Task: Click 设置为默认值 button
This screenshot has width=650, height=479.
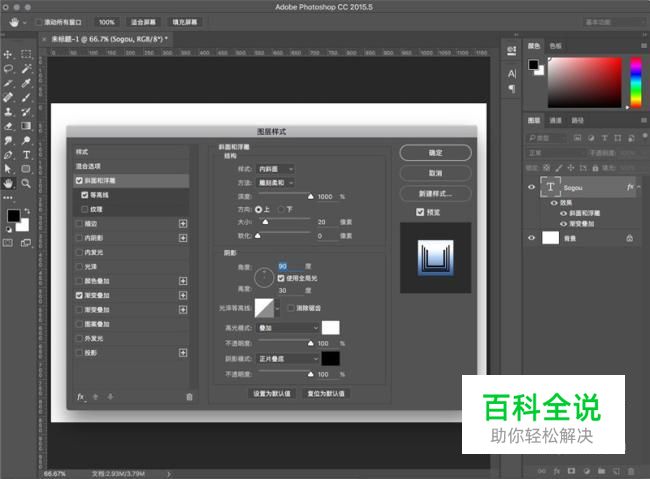Action: click(x=272, y=393)
